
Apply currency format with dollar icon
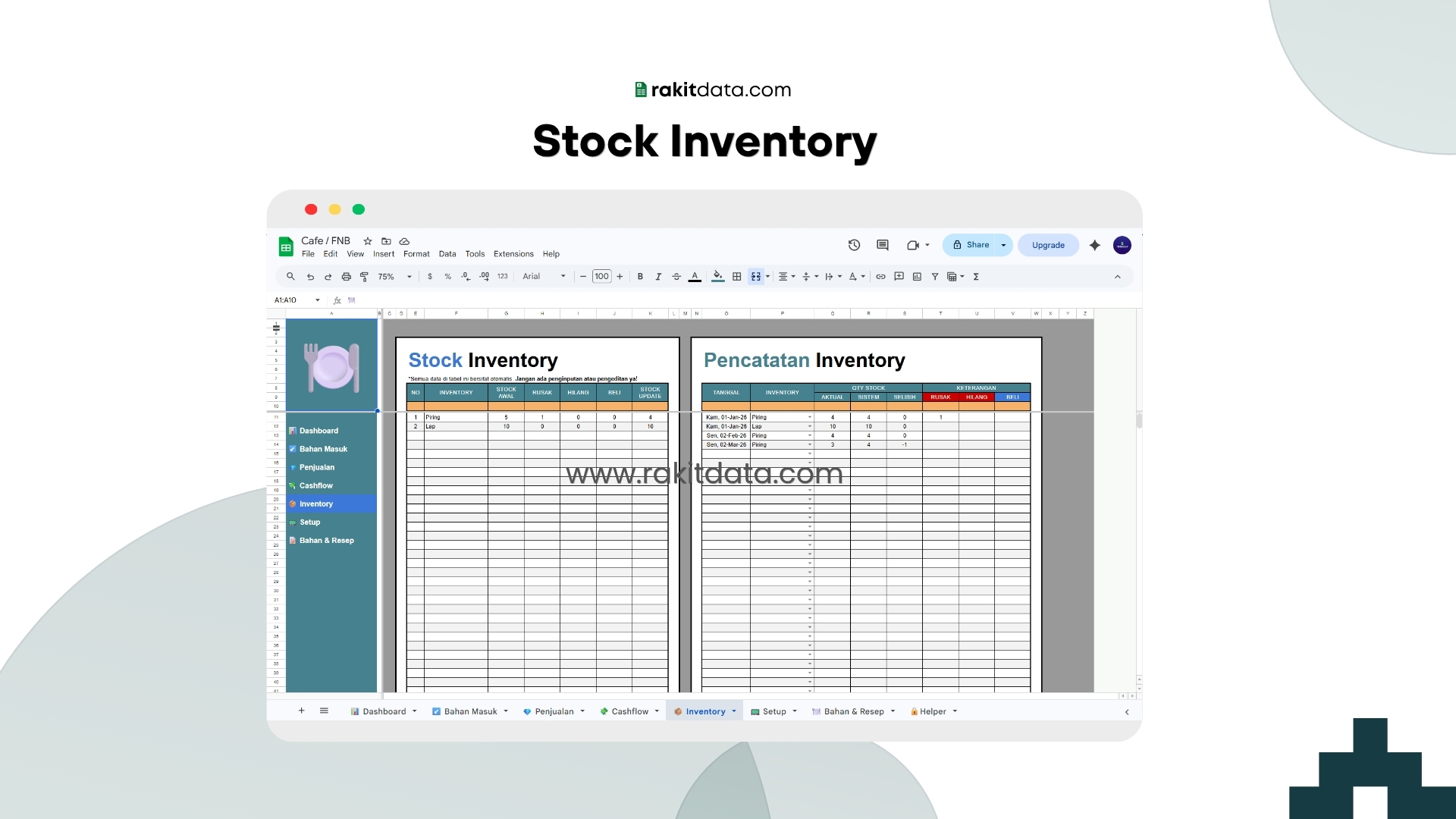430,277
